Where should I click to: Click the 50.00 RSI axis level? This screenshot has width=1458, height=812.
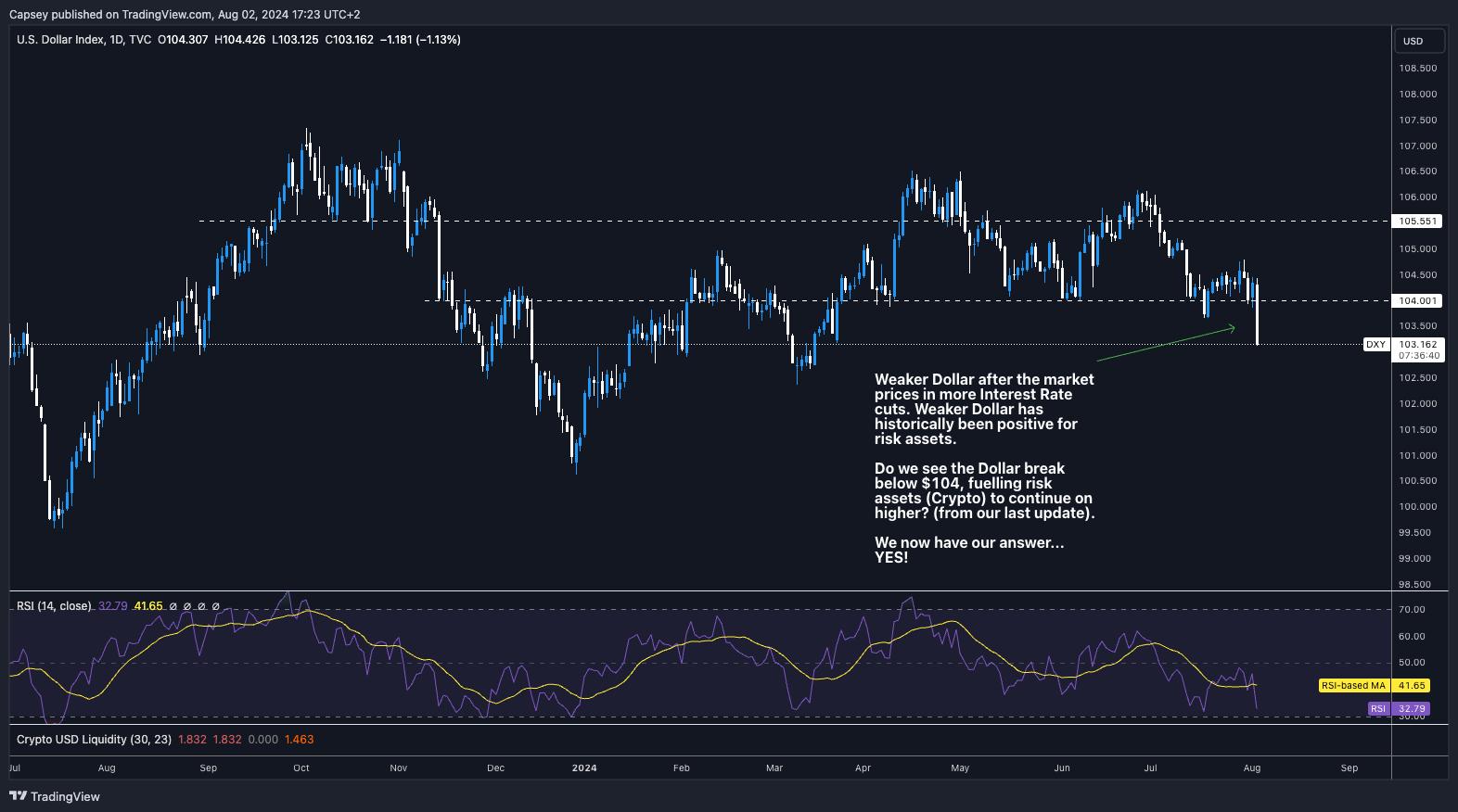click(x=1413, y=663)
